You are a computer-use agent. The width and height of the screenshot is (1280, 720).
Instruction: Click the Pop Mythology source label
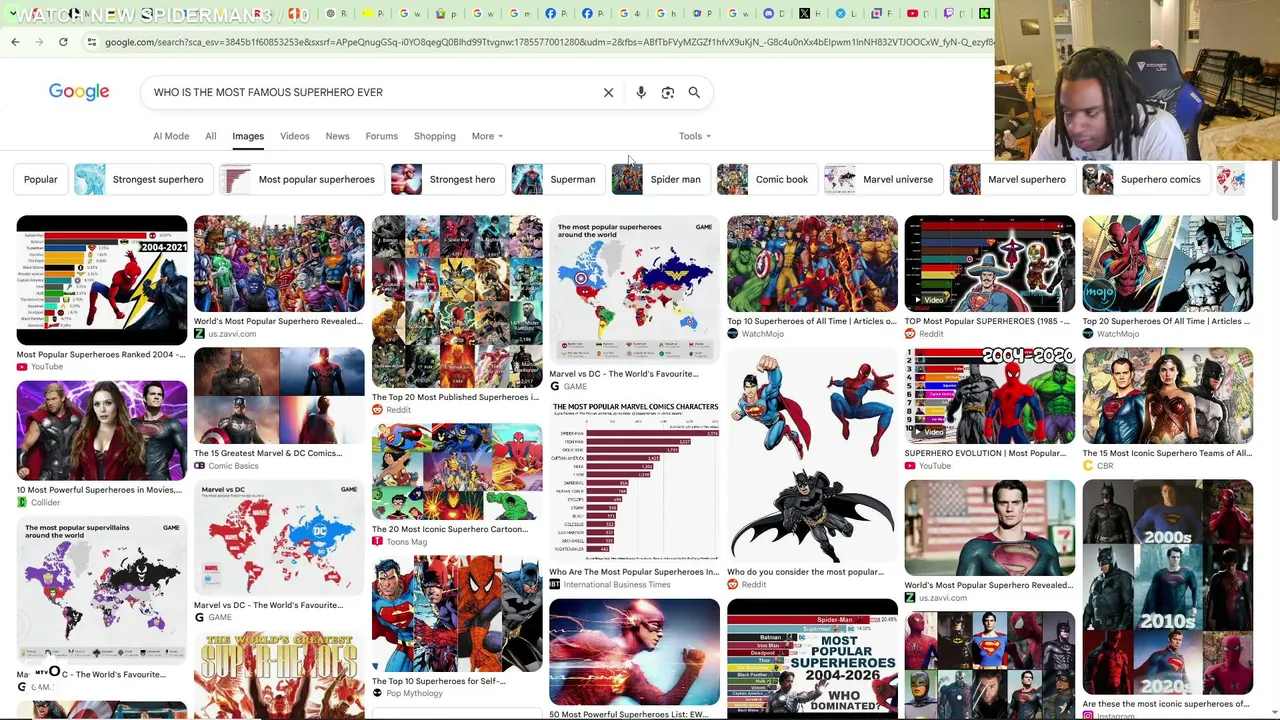(x=407, y=694)
